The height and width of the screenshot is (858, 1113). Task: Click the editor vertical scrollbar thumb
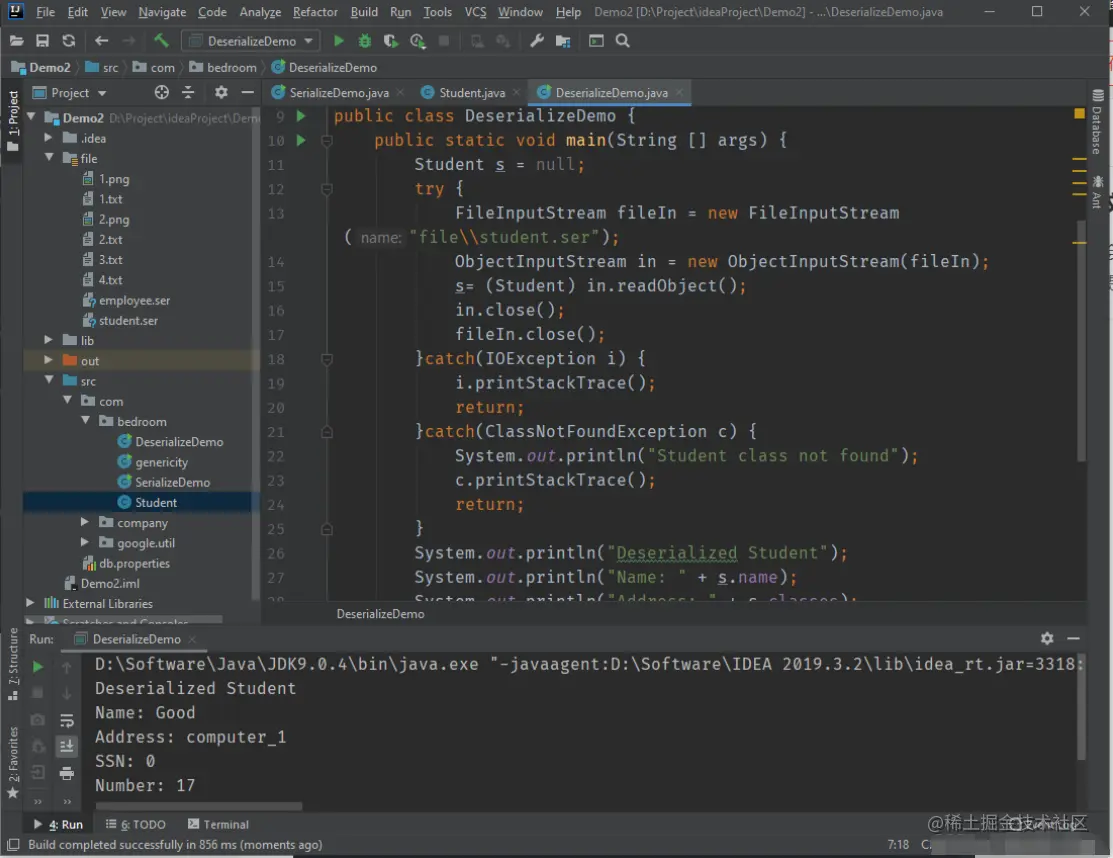pyautogui.click(x=1081, y=341)
